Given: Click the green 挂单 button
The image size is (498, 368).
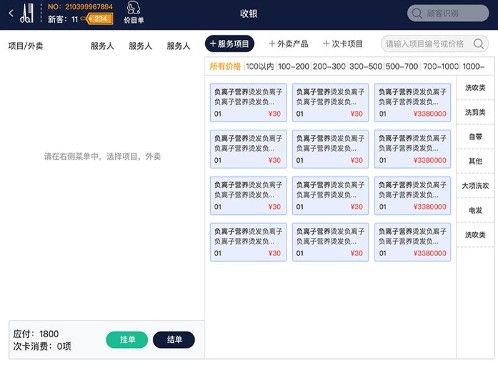Looking at the screenshot, I should 127,340.
